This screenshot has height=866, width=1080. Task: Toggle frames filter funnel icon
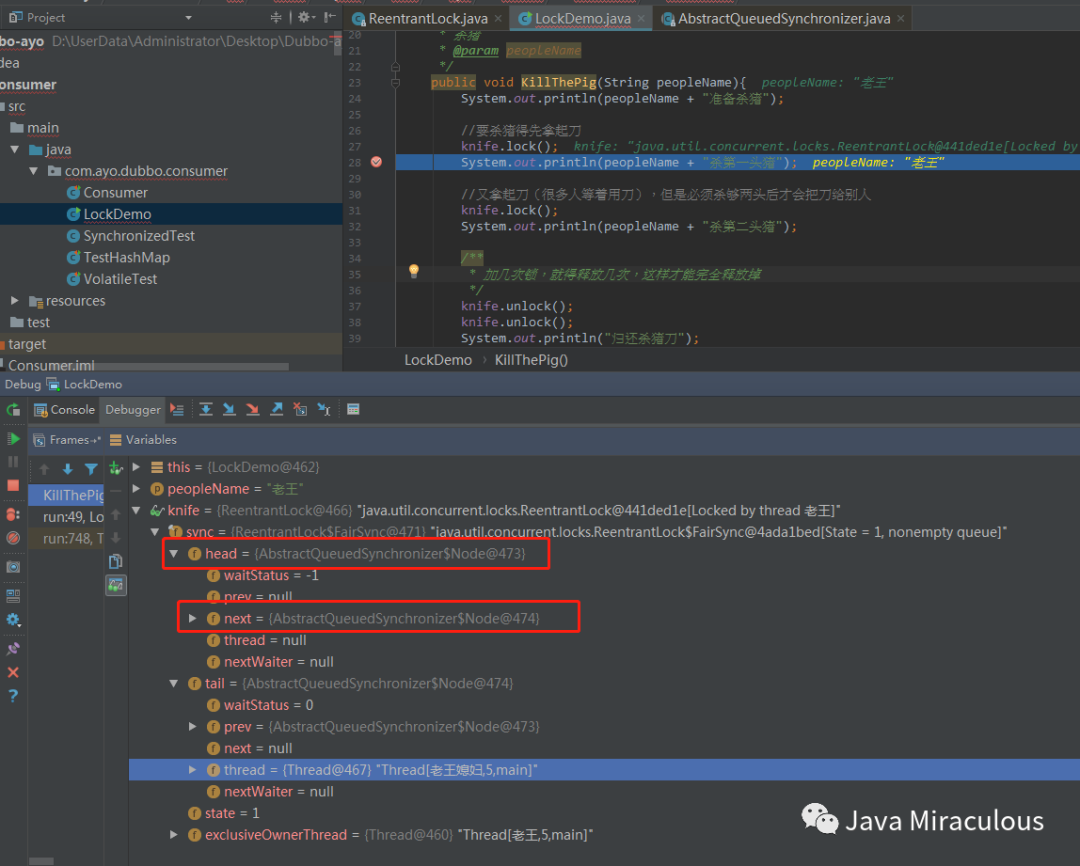pyautogui.click(x=91, y=469)
